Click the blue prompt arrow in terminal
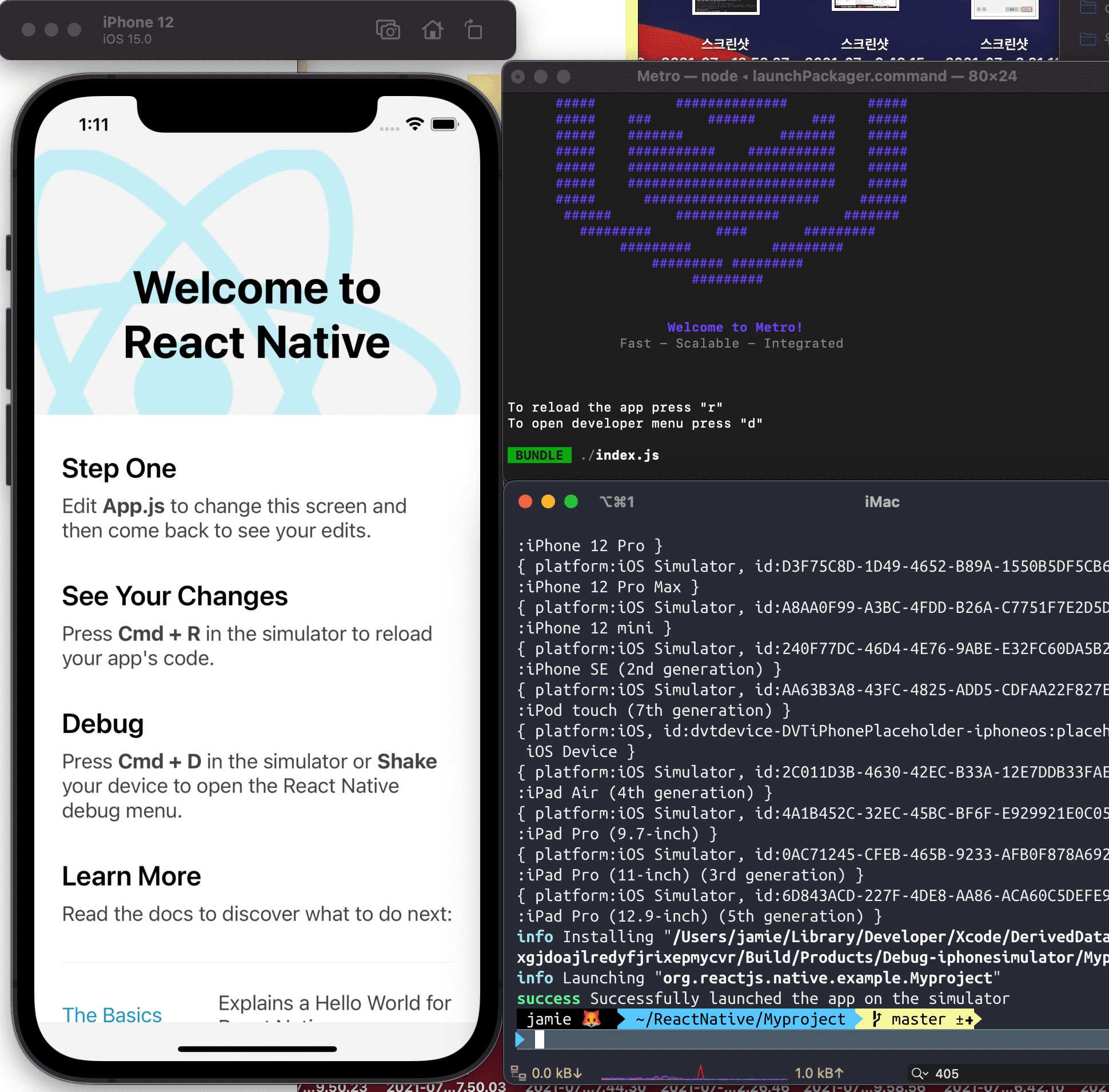Viewport: 1109px width, 1092px height. click(520, 1039)
